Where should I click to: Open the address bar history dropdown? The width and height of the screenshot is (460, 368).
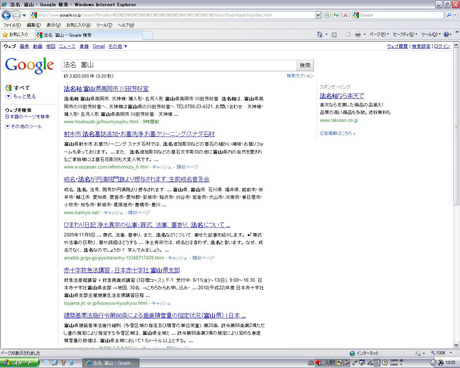click(x=318, y=15)
